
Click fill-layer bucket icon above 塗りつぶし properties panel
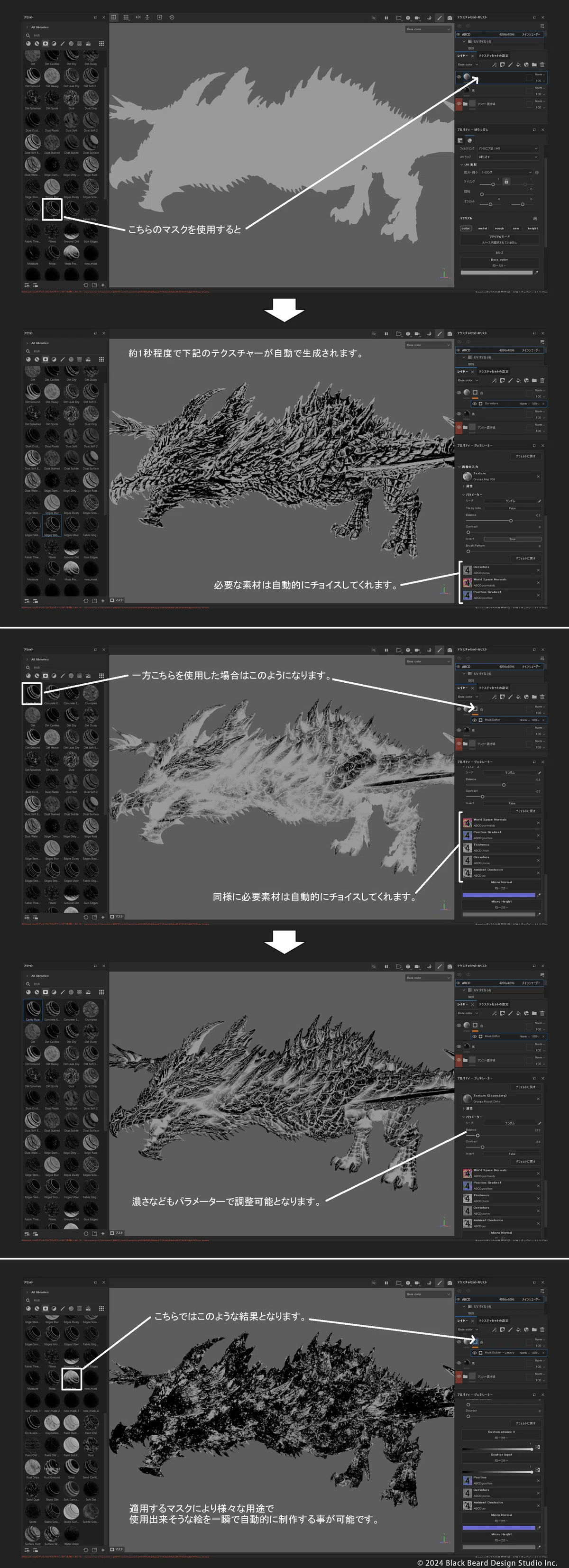click(x=518, y=65)
